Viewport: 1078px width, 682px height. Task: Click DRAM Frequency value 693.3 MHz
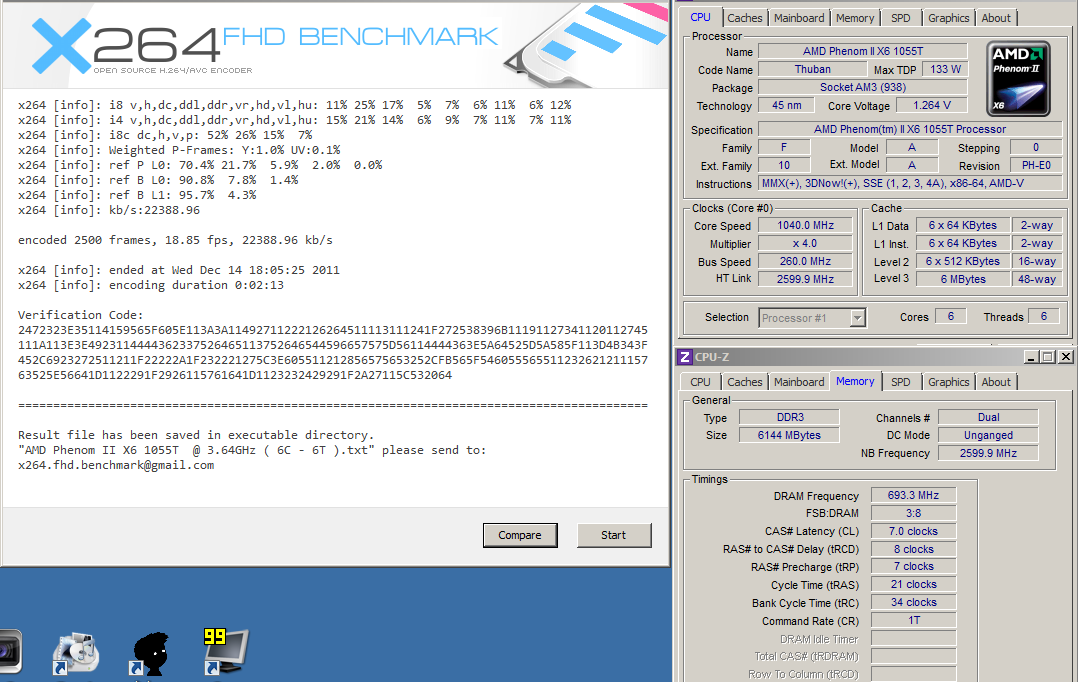[913, 495]
